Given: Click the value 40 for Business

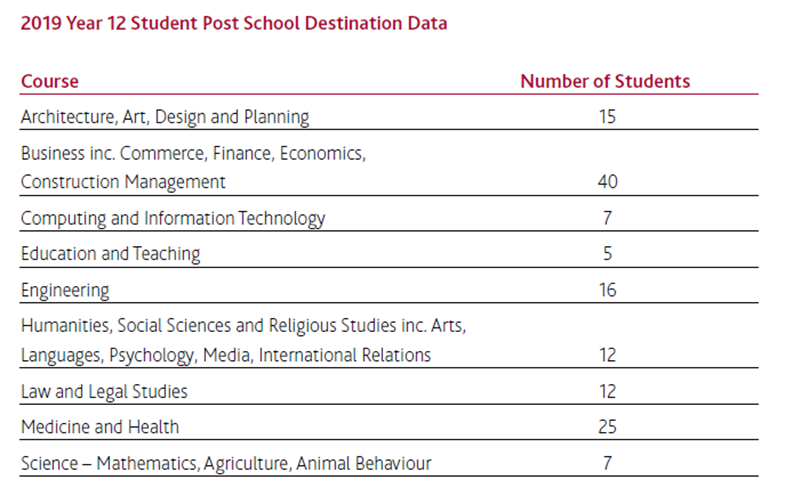Looking at the screenshot, I should [607, 182].
